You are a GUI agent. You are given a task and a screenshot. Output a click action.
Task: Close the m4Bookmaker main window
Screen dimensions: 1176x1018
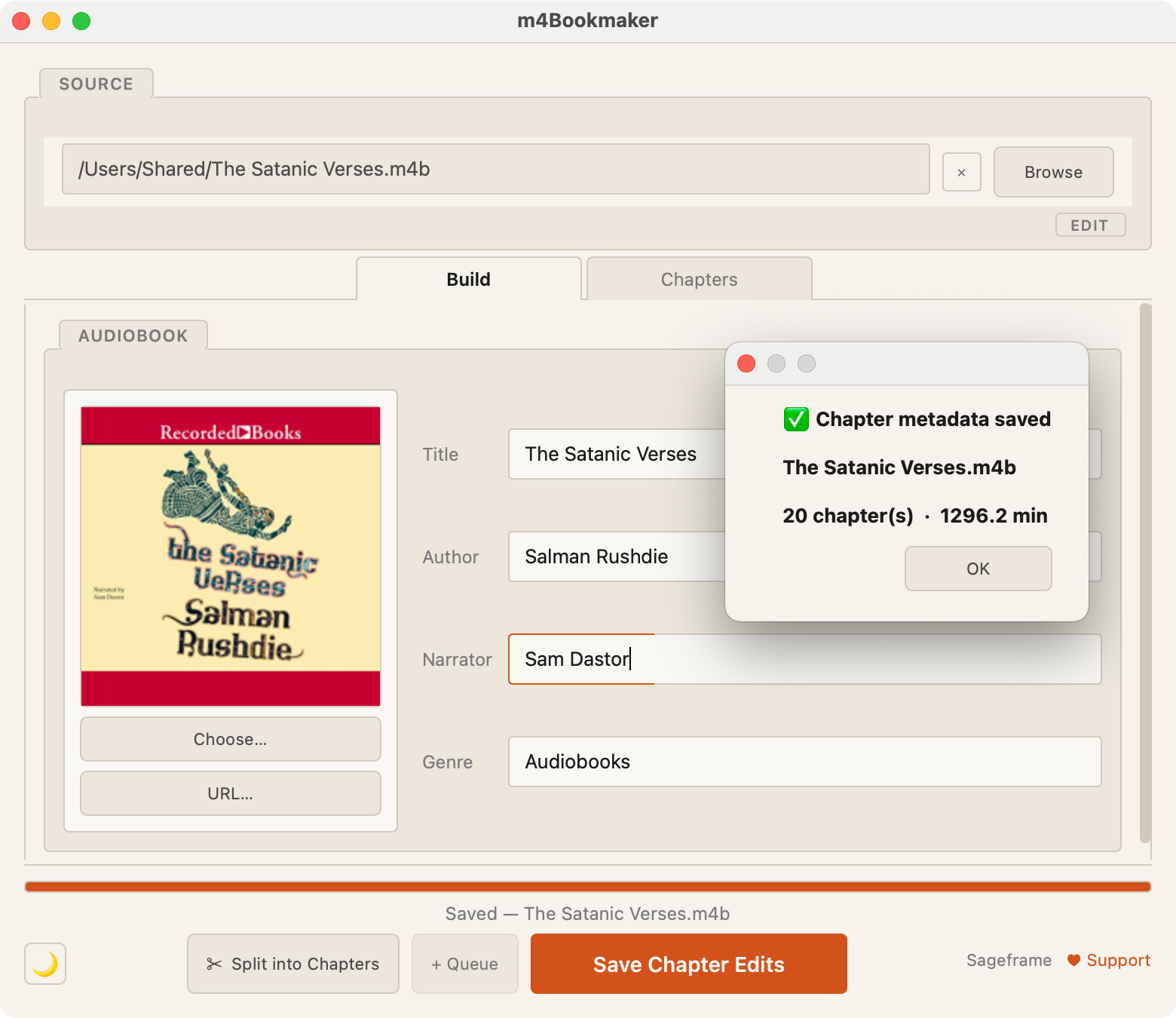21,21
